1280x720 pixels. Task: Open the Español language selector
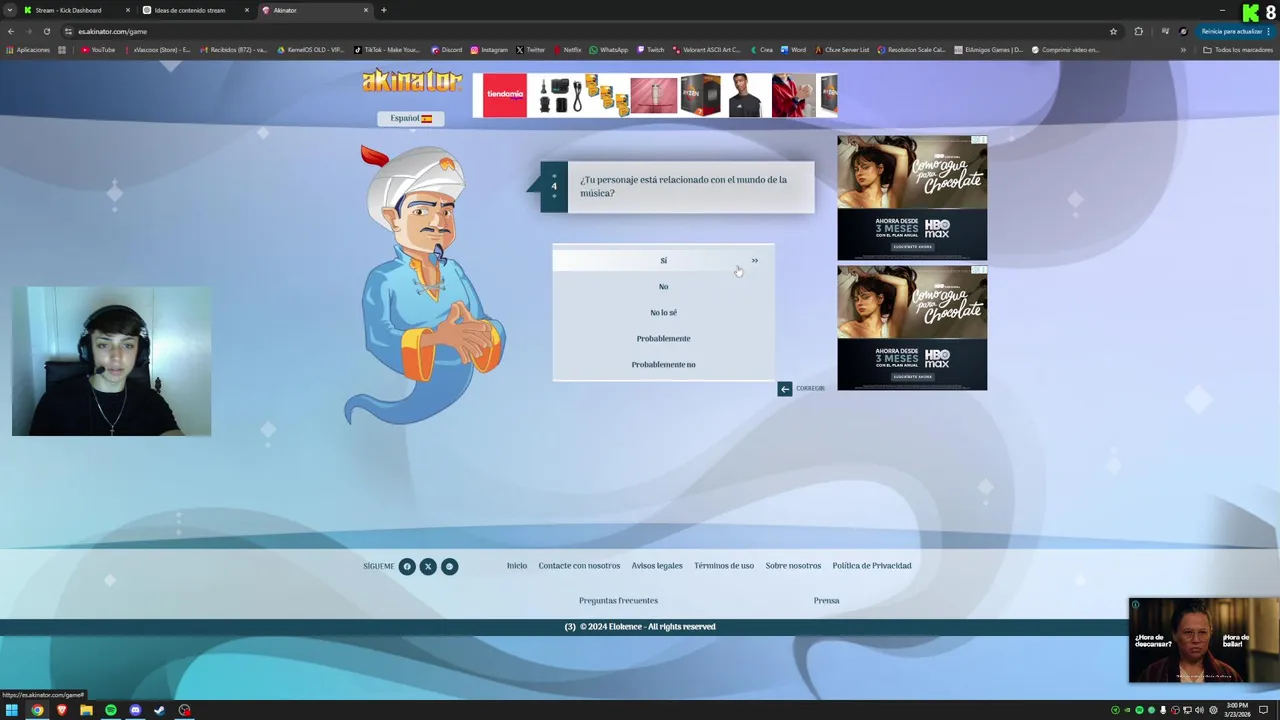[410, 118]
